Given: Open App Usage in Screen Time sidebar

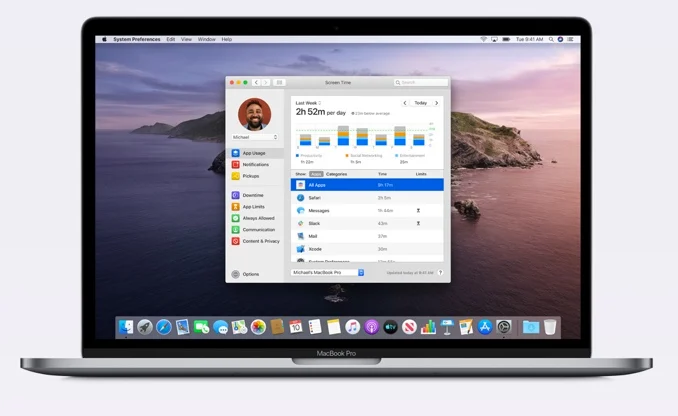Looking at the screenshot, I should point(256,153).
